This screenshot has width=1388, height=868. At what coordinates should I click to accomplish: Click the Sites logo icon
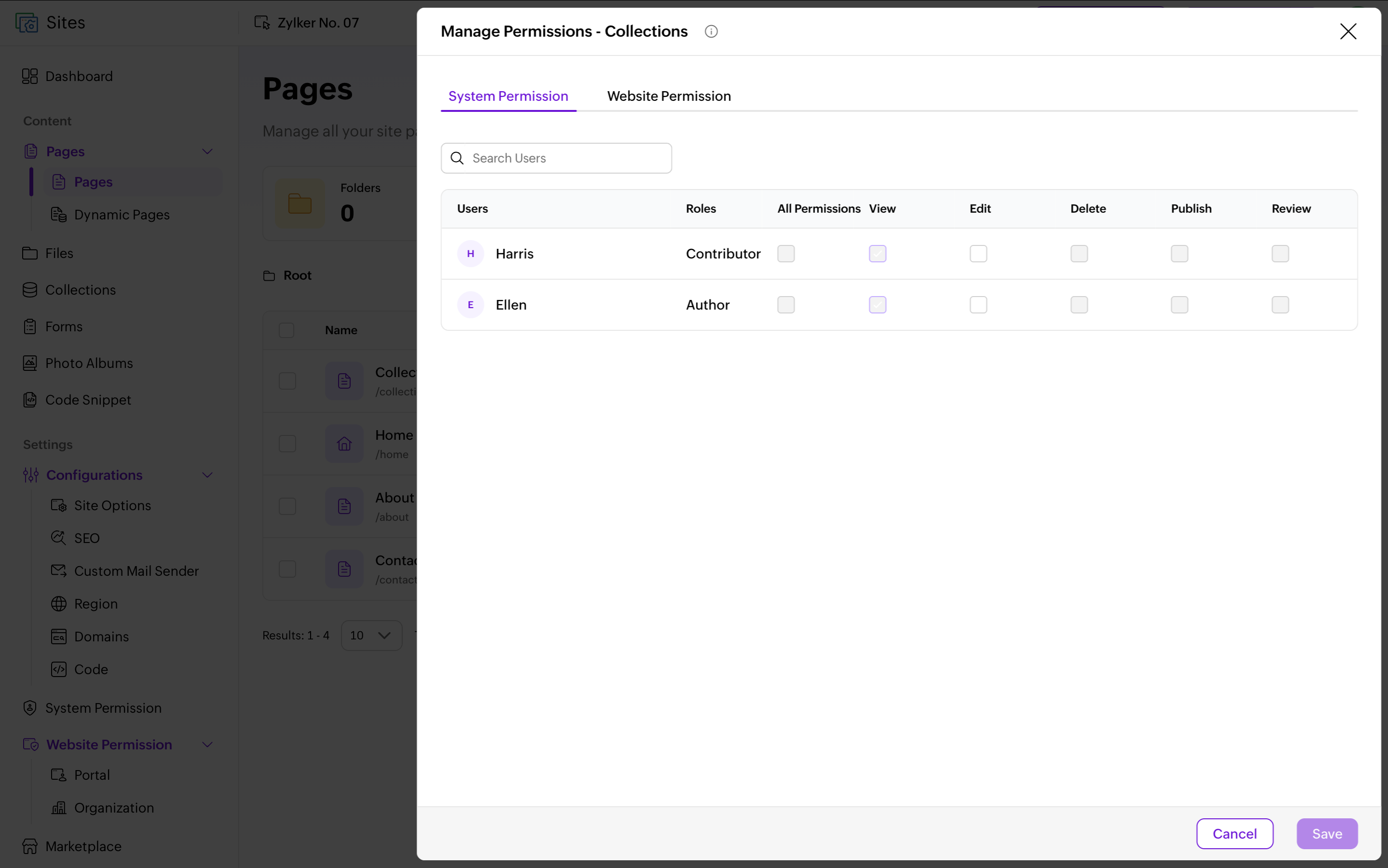(27, 22)
